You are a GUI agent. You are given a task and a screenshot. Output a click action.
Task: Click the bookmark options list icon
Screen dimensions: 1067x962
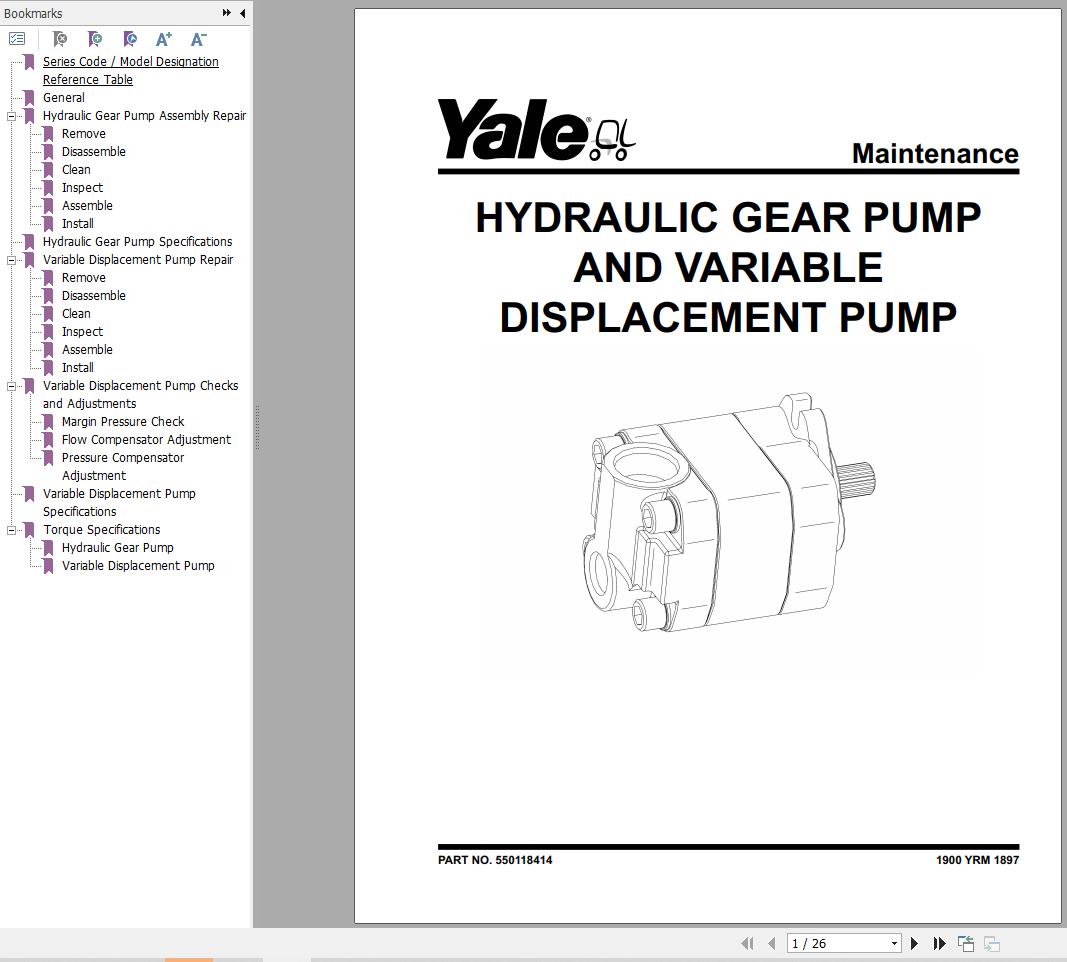pyautogui.click(x=17, y=39)
